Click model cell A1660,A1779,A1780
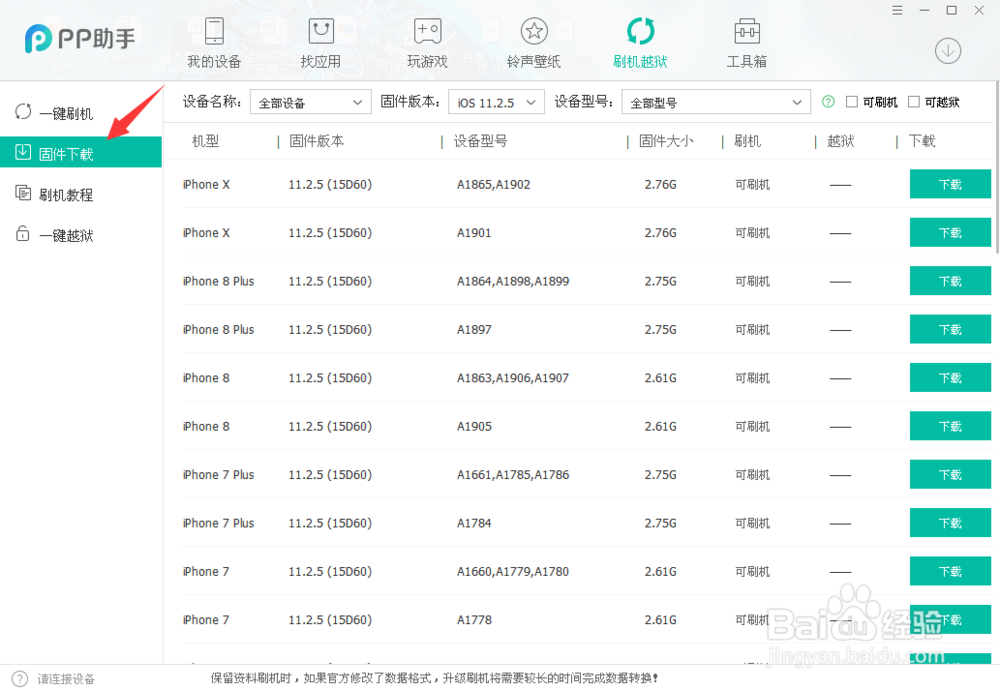Screen dimensions: 1000x690 click(x=513, y=571)
